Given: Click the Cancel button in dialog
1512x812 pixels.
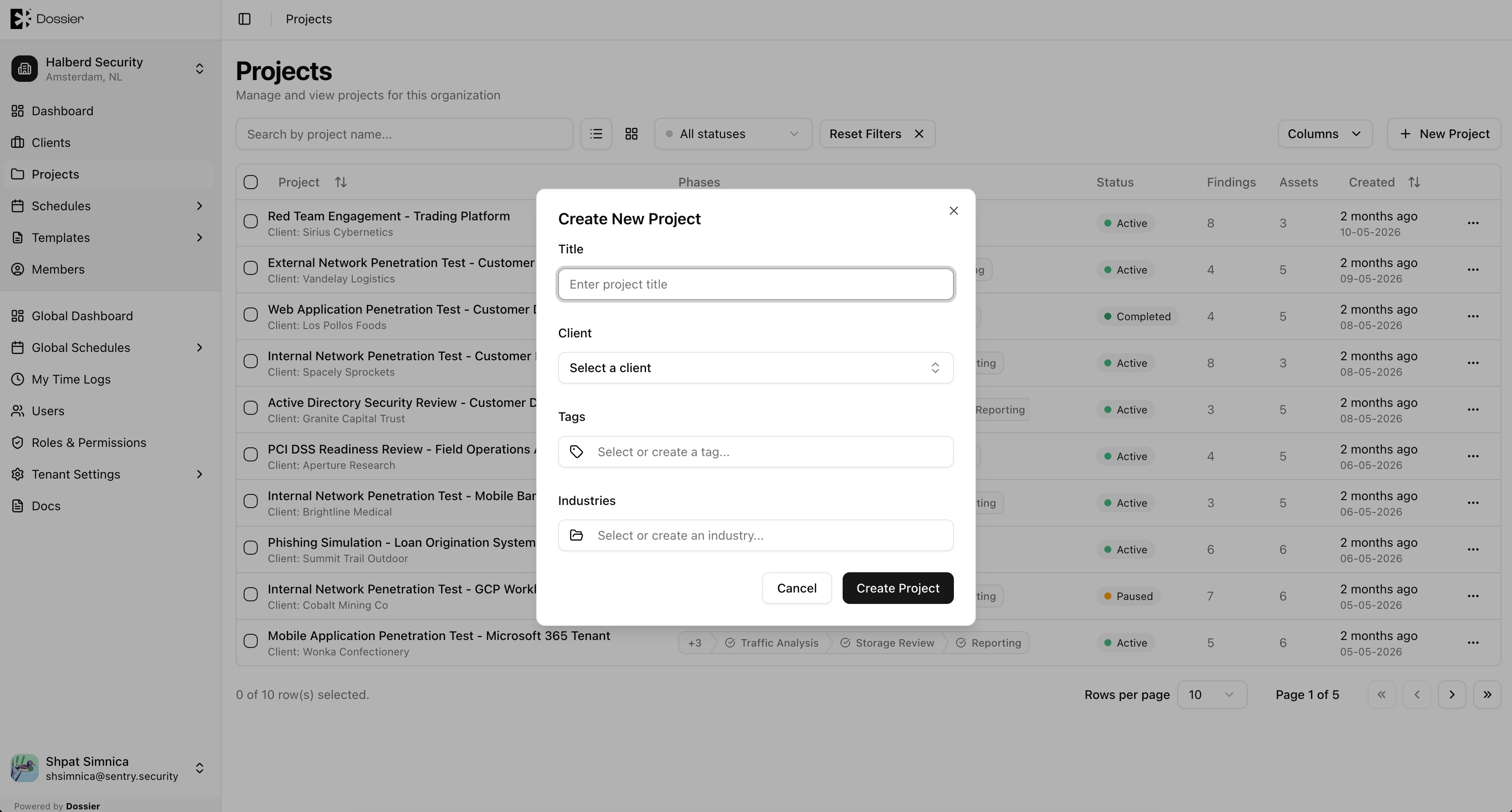Looking at the screenshot, I should [796, 588].
